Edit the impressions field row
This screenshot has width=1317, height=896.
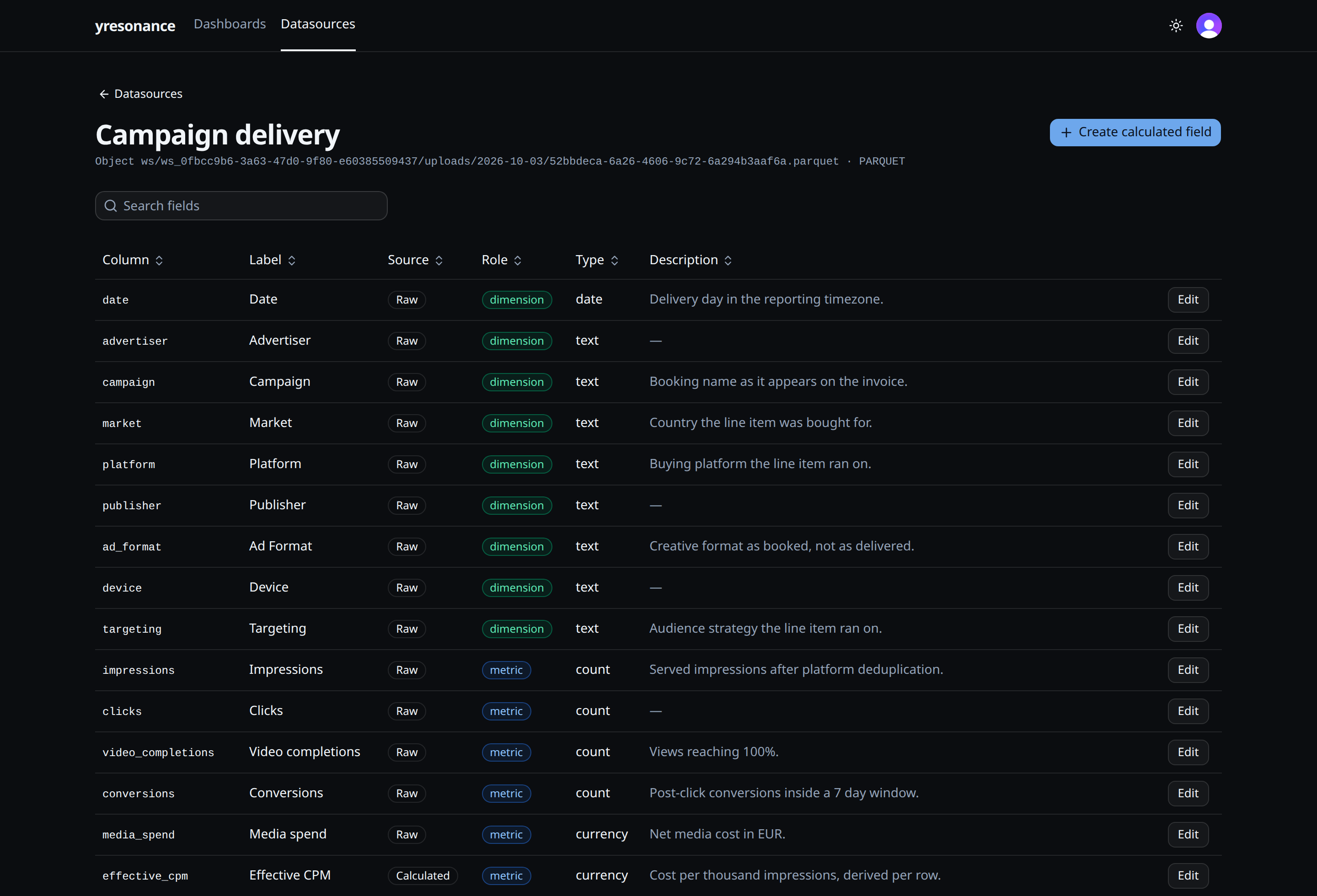[x=1188, y=670]
